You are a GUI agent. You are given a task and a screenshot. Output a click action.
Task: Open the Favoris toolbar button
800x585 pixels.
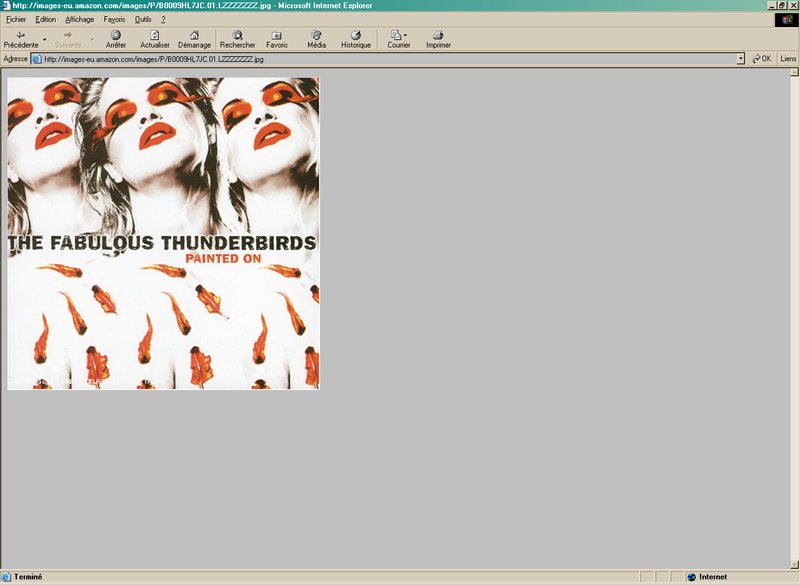tap(277, 40)
